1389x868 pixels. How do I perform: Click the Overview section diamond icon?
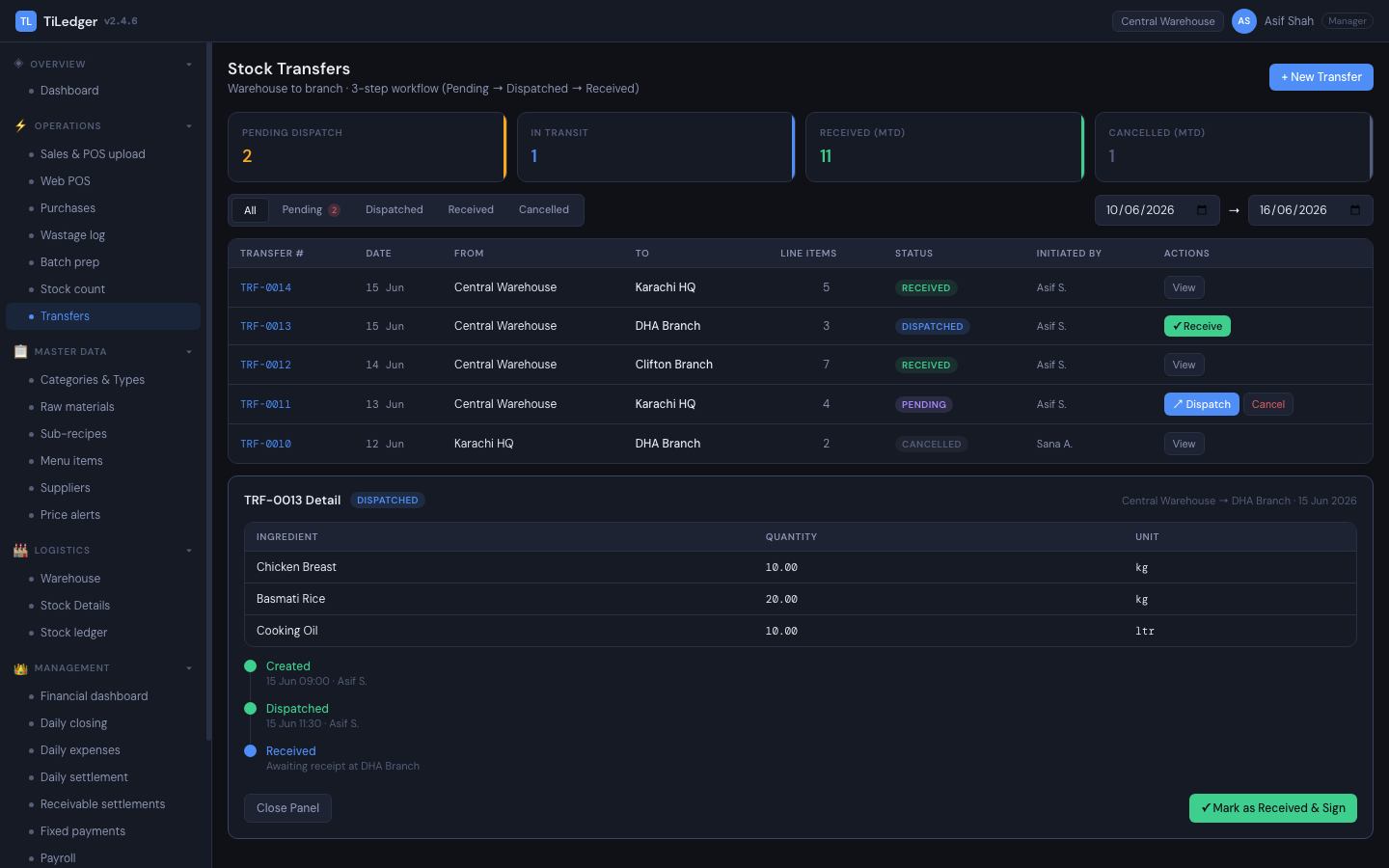coord(19,64)
